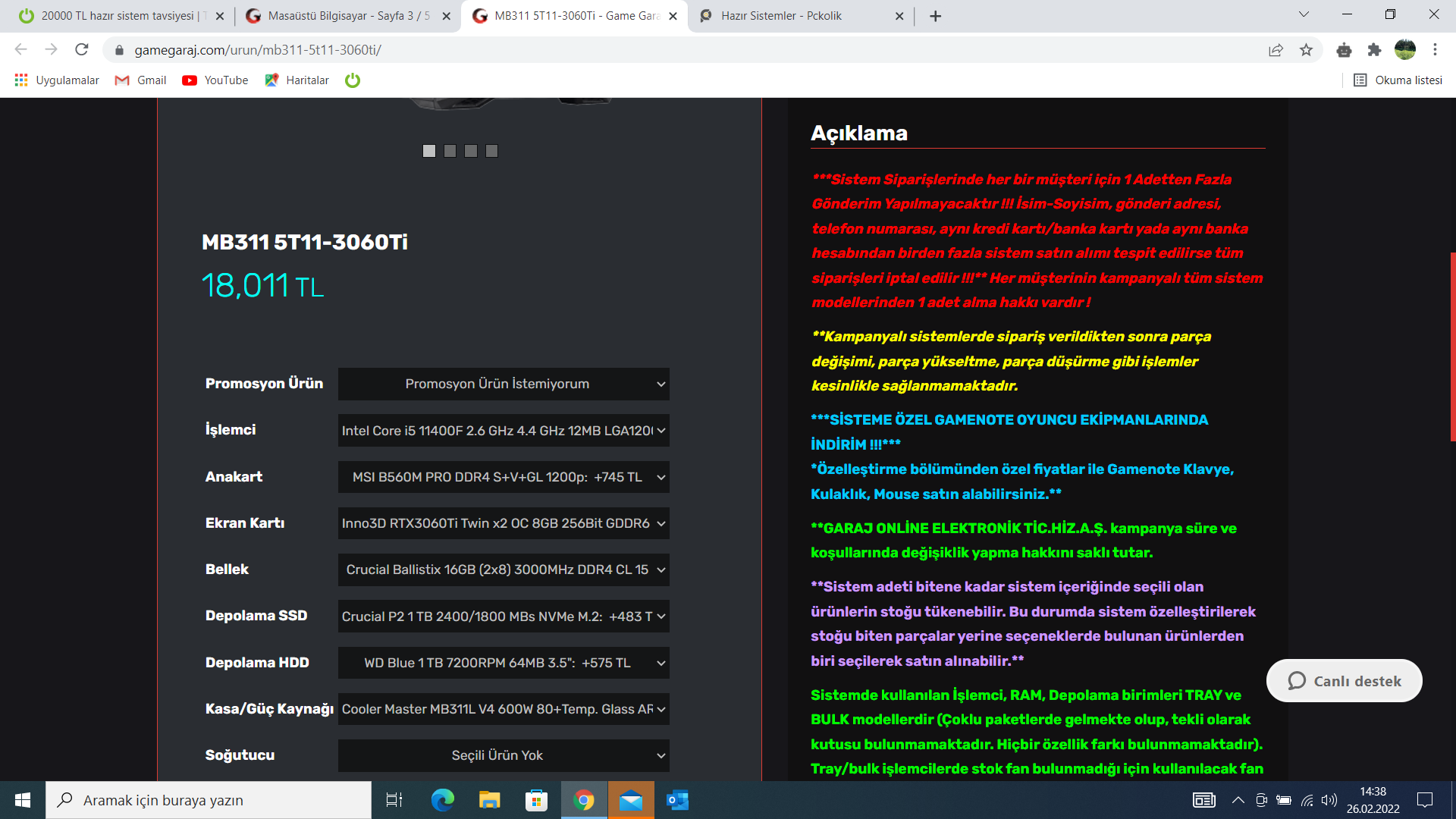Open Uygulamalar apps bookmark

(x=57, y=80)
